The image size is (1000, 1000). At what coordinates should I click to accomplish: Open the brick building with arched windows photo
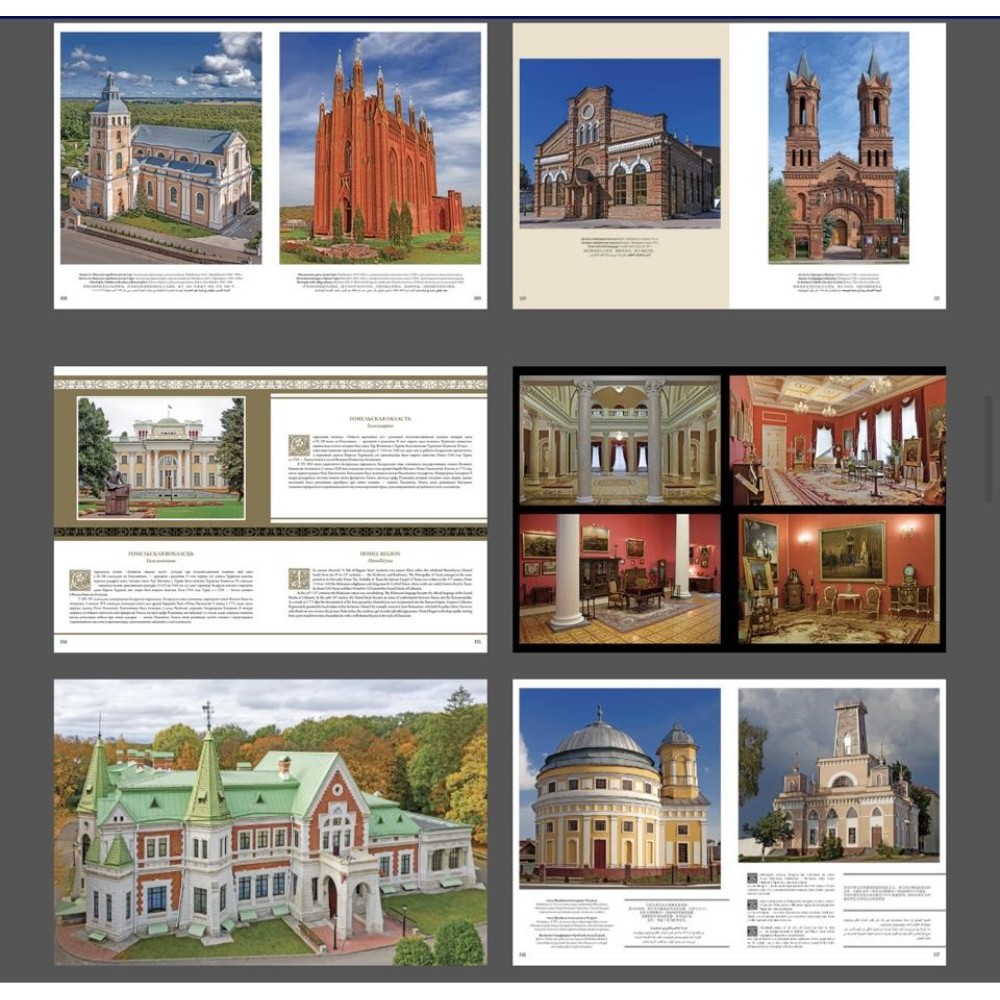(619, 144)
